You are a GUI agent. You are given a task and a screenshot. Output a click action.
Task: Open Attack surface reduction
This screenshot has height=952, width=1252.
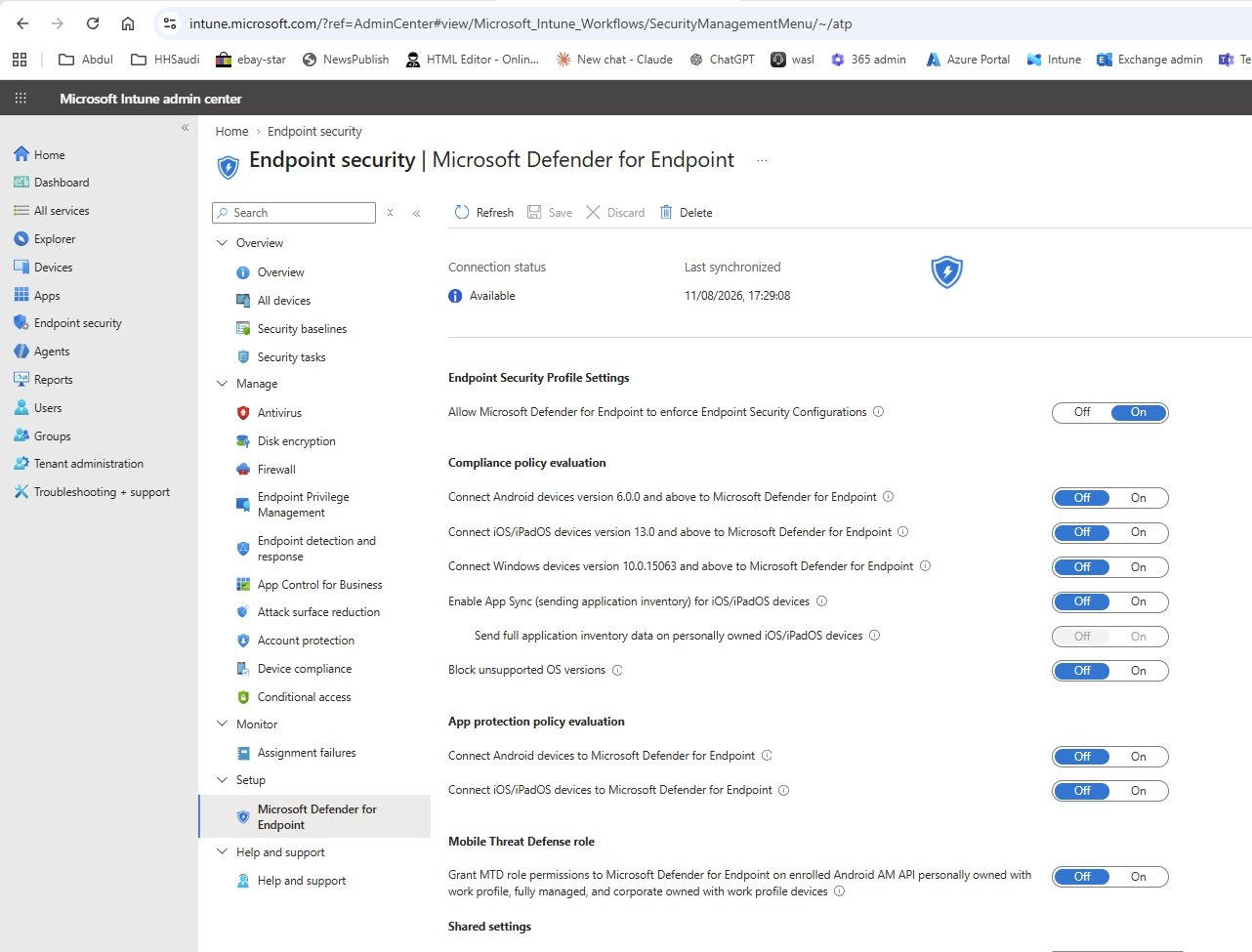point(318,612)
